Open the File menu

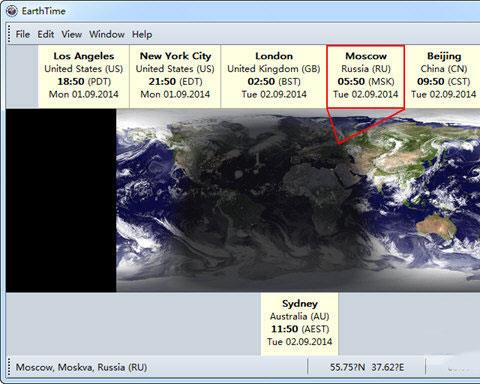point(23,34)
